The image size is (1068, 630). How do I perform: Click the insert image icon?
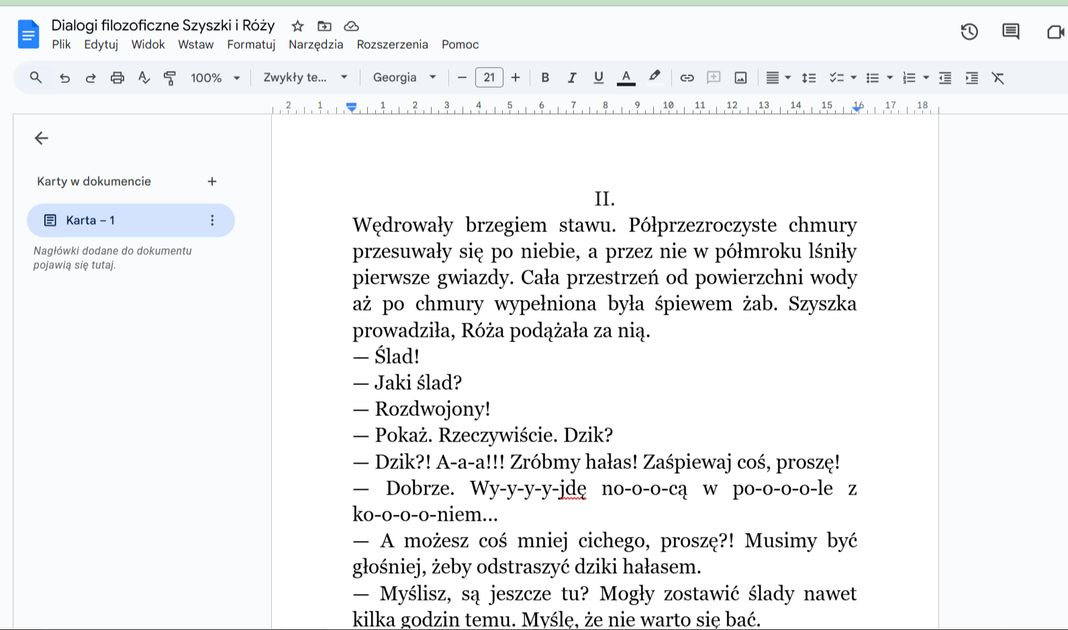pos(741,78)
